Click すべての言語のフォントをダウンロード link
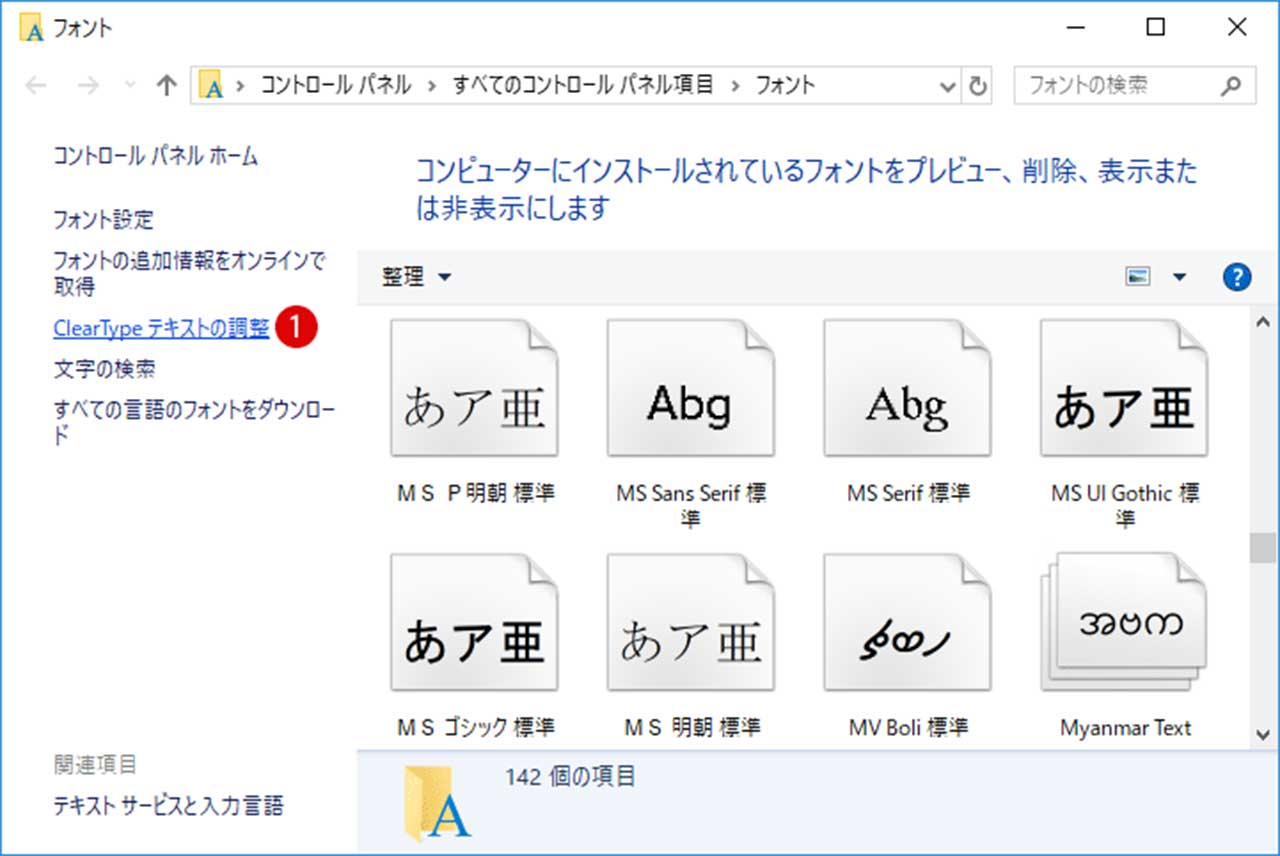The height and width of the screenshot is (856, 1280). (195, 423)
